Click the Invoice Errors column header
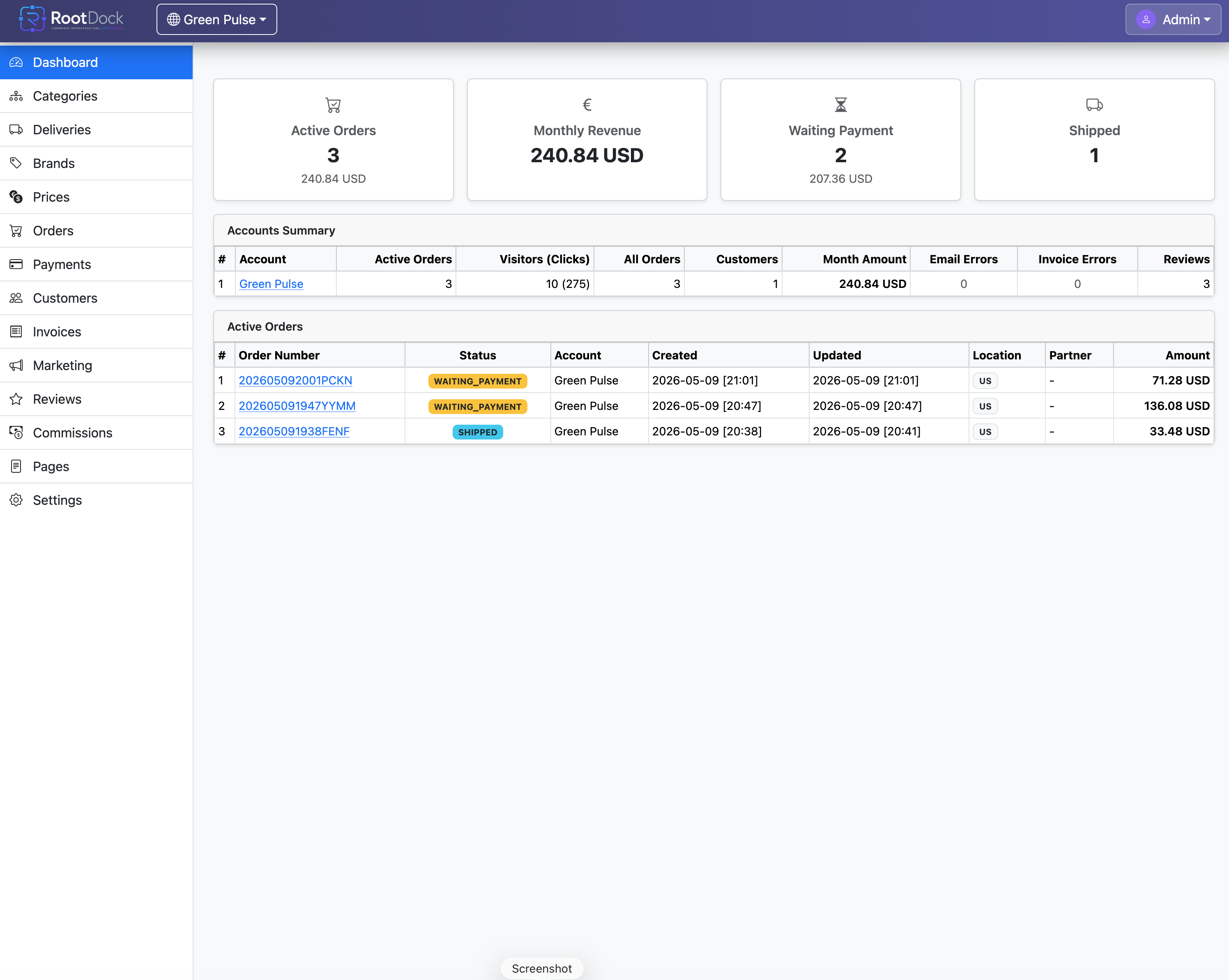This screenshot has width=1229, height=980. pos(1077,260)
